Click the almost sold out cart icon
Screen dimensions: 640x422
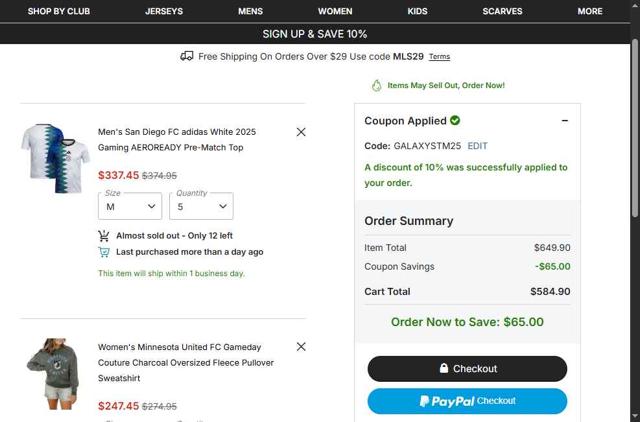tap(104, 236)
